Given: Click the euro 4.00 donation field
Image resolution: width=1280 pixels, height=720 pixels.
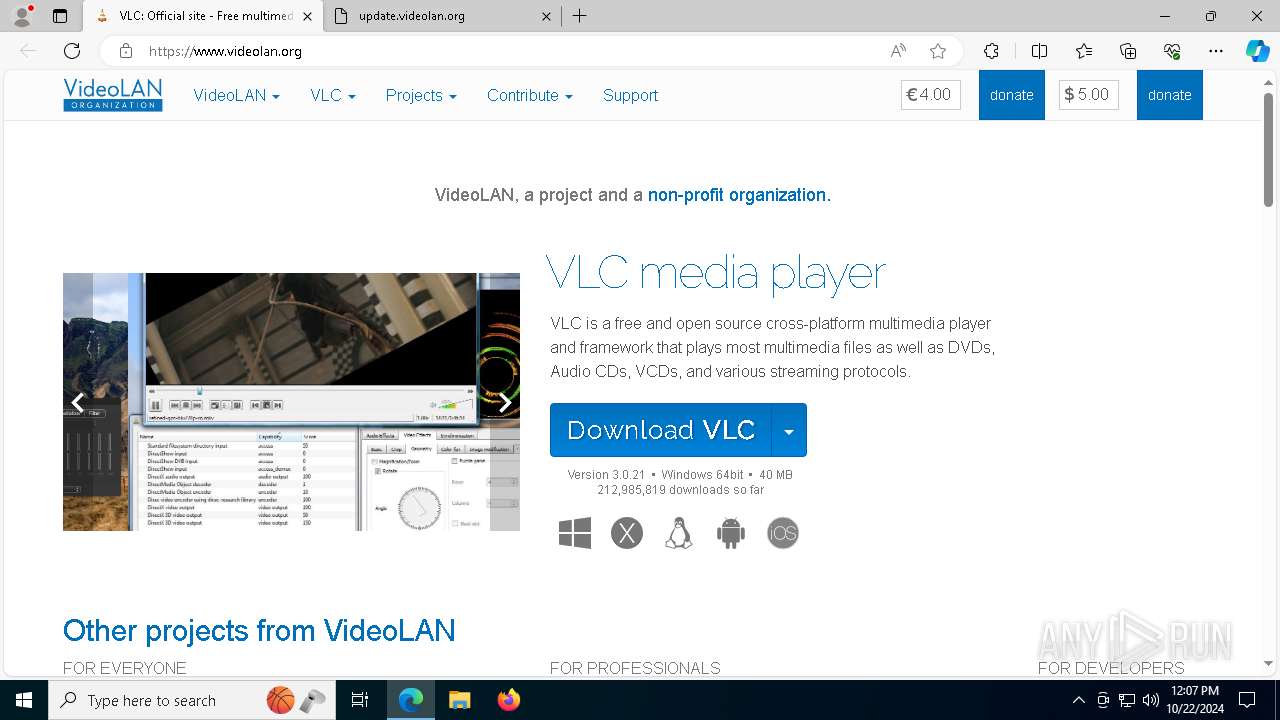Looking at the screenshot, I should pos(931,95).
